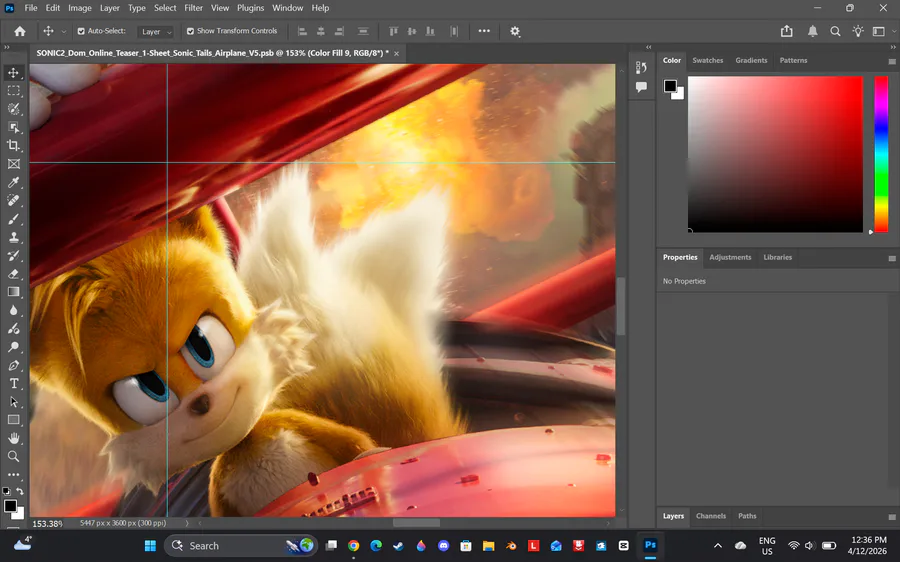Select the Horizontal Type tool
Screen dimensions: 900x562
(x=14, y=384)
